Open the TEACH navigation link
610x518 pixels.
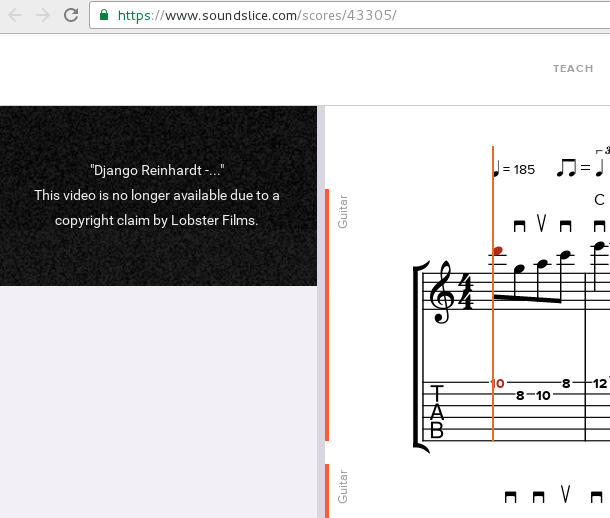tap(573, 68)
